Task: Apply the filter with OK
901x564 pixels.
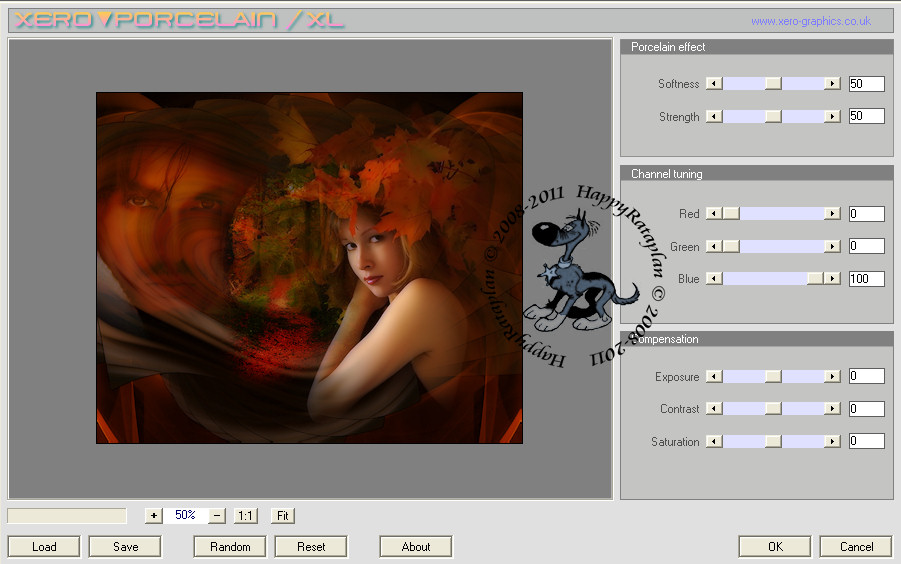Action: click(775, 547)
